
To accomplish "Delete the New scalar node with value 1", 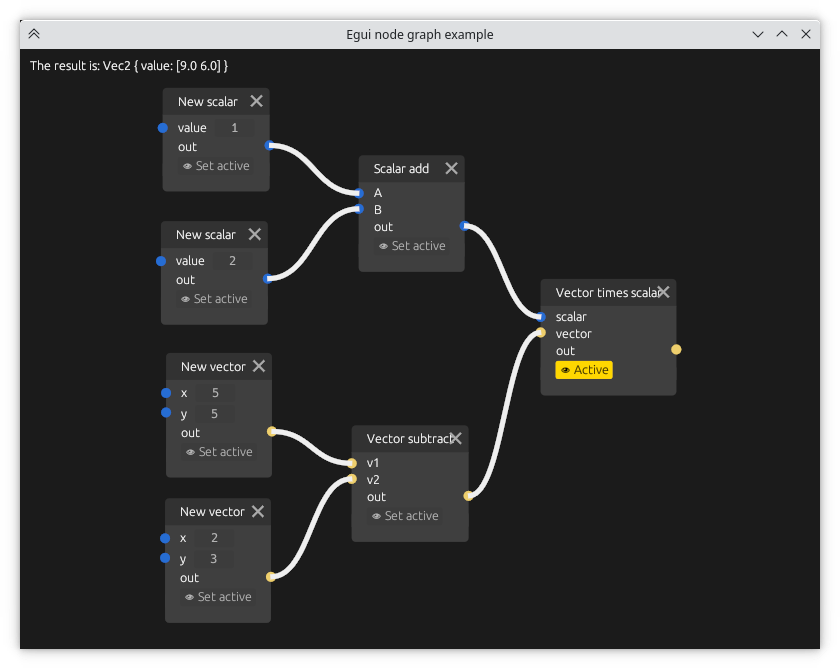I will tap(257, 101).
